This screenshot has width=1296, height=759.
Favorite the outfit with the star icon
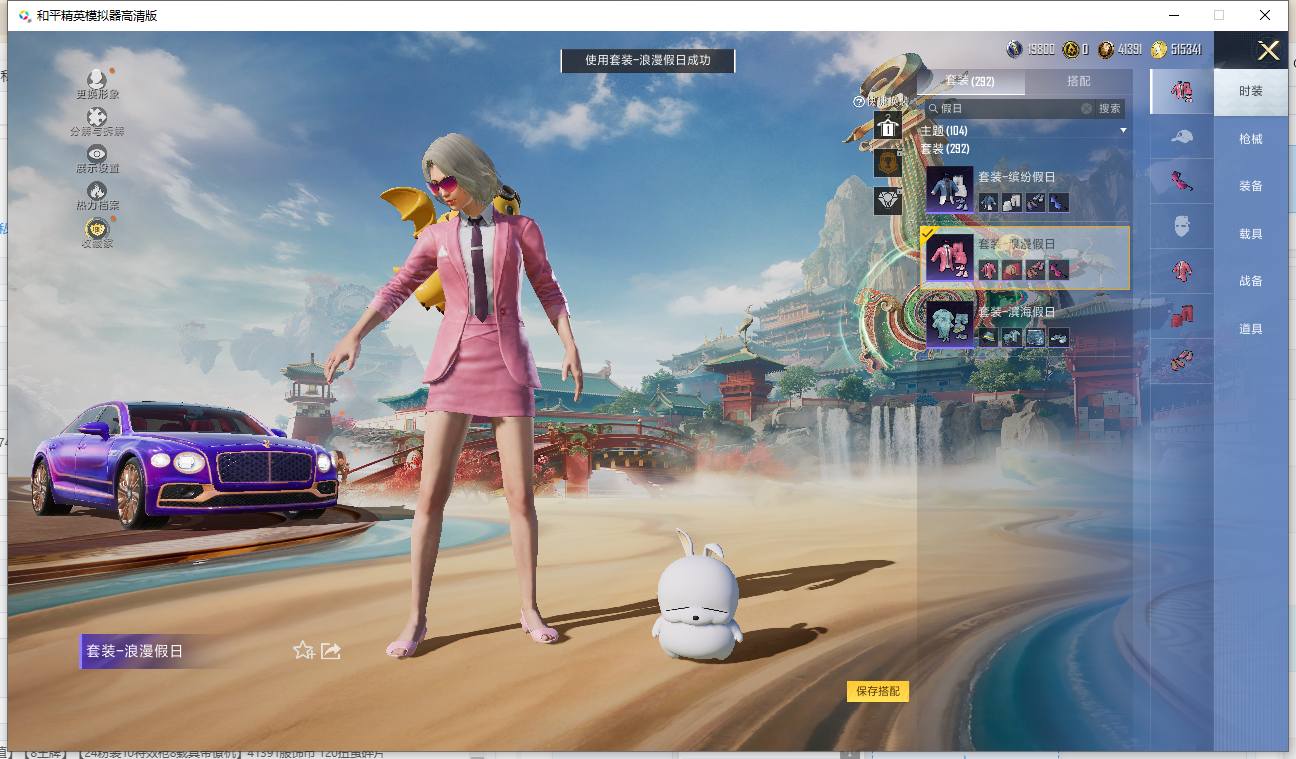point(303,651)
